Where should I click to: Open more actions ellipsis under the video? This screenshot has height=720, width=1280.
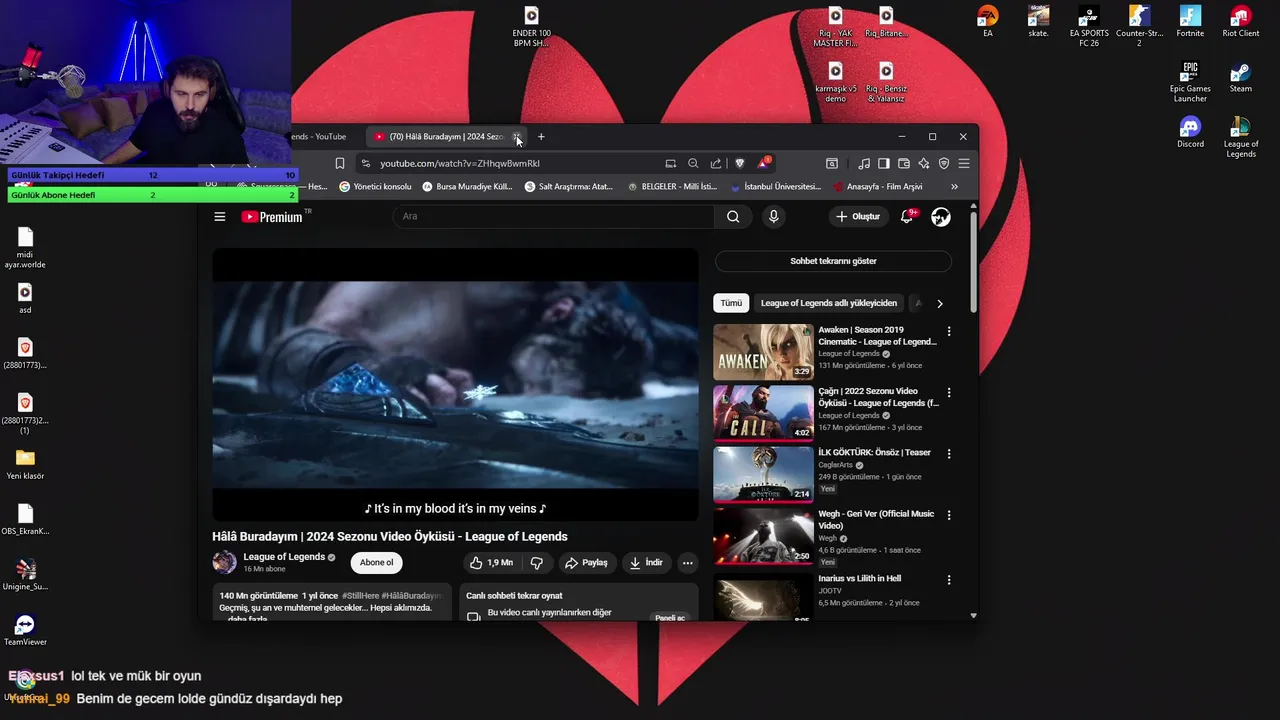pyautogui.click(x=687, y=563)
